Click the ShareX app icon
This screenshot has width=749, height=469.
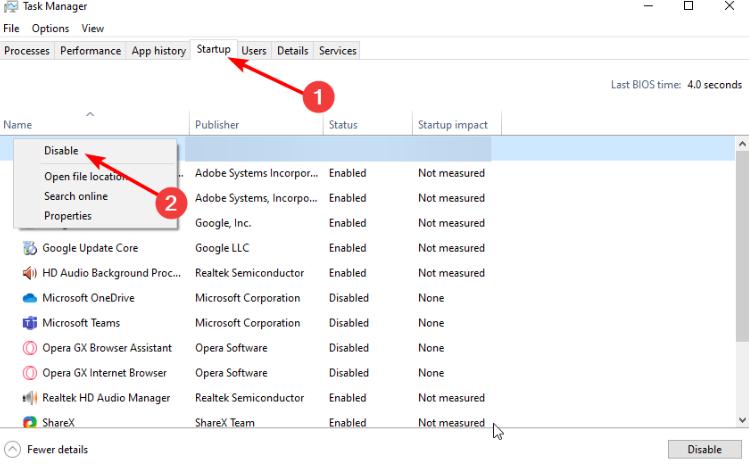coord(29,423)
